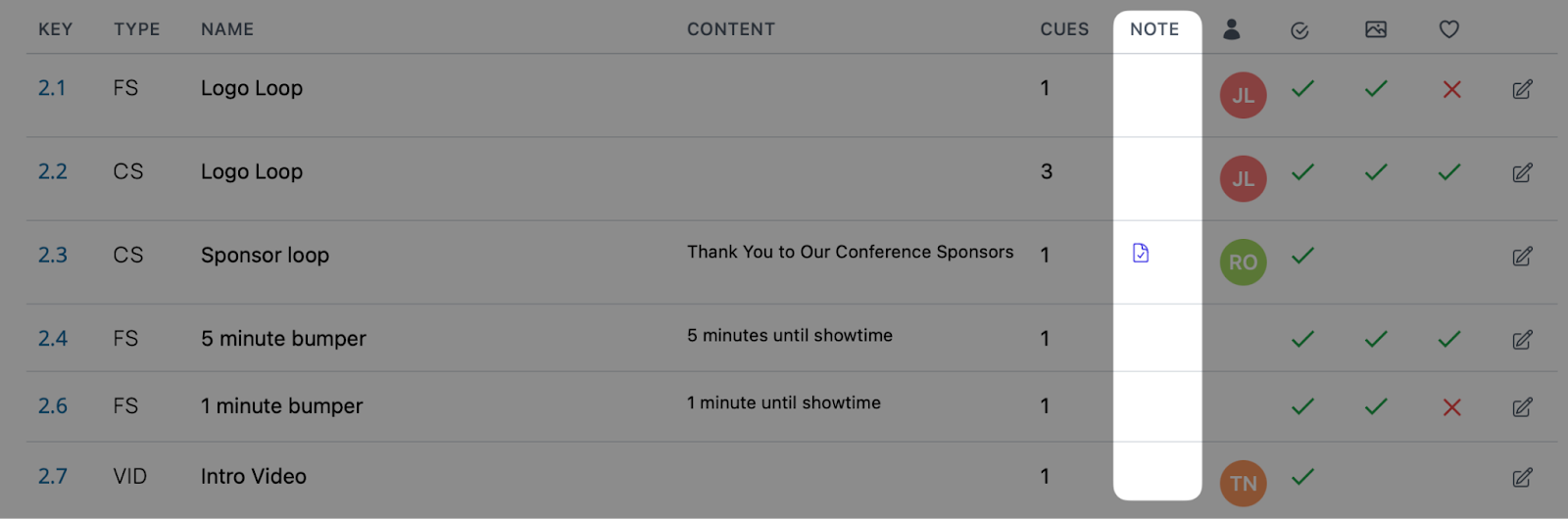The height and width of the screenshot is (519, 1568).
Task: Click the image icon column header
Action: click(1376, 29)
